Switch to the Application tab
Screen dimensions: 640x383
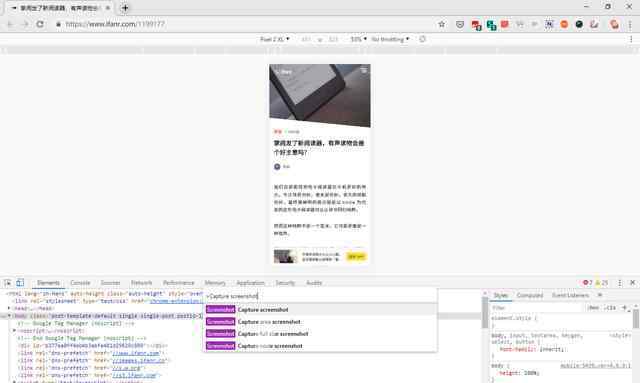(x=250, y=283)
